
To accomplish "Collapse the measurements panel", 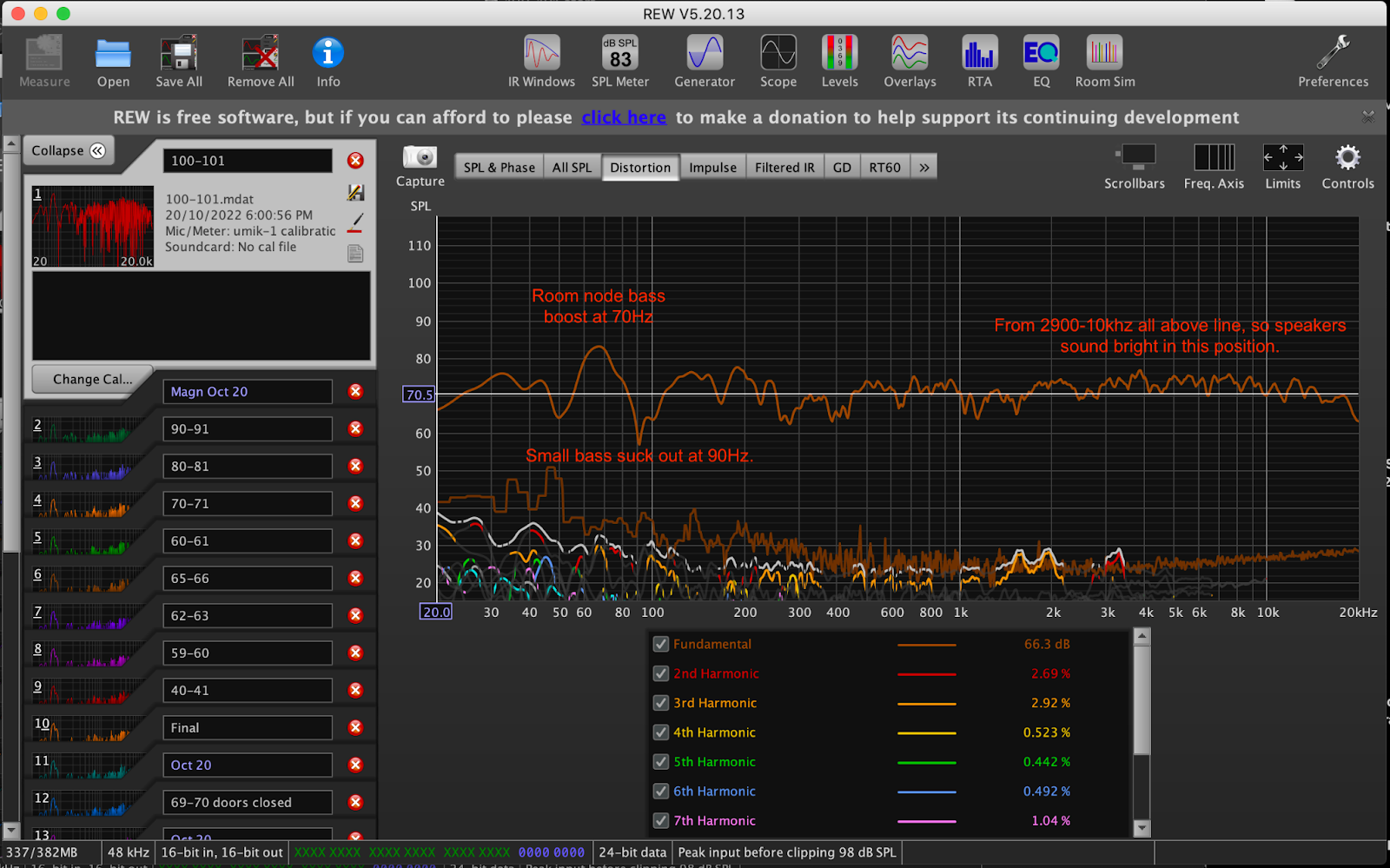I will pos(69,150).
